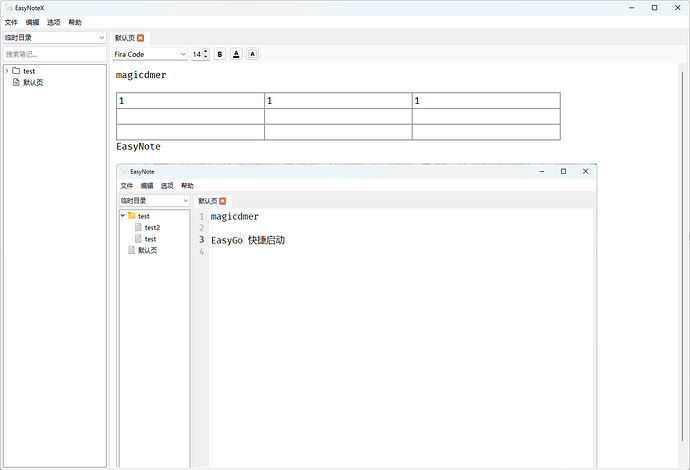The image size is (690, 470).
Task: Open the Fira Code font dropdown
Action: coord(150,54)
